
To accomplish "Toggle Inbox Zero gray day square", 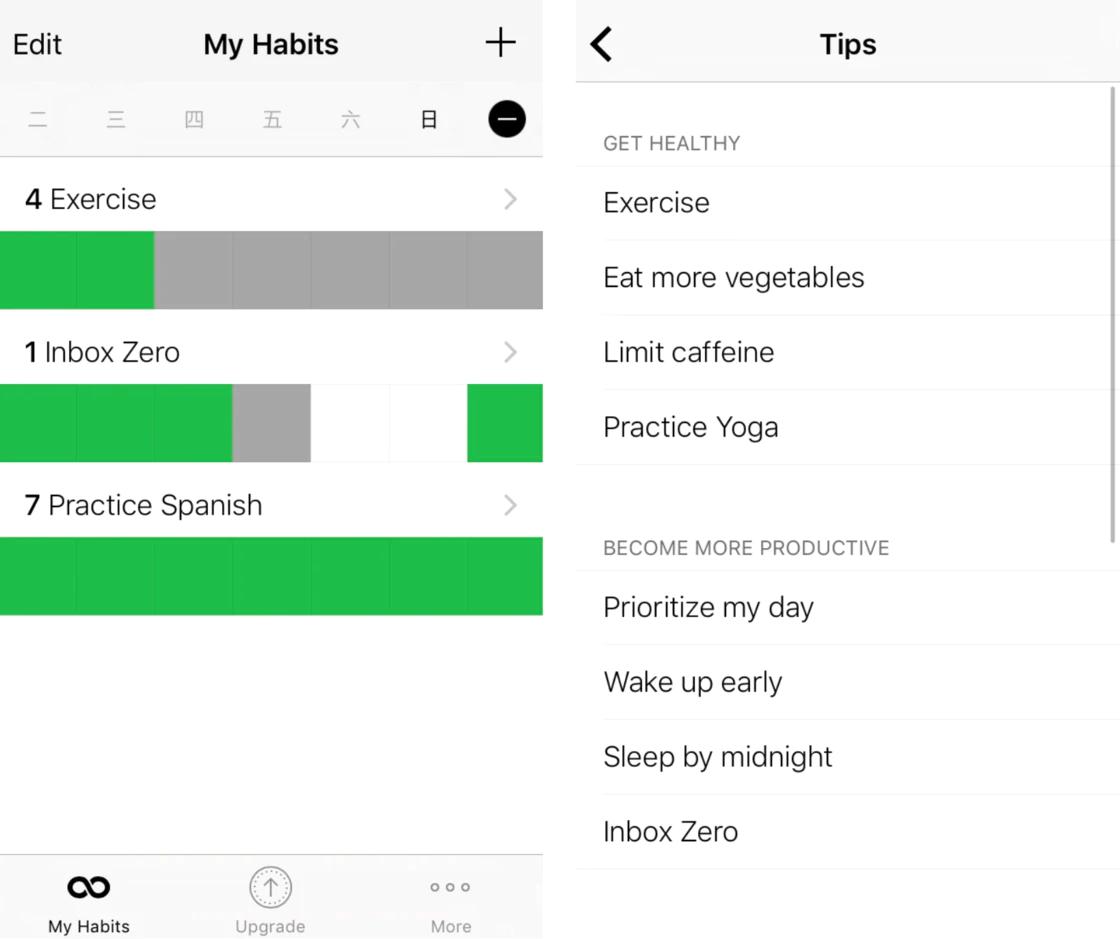I will click(x=271, y=423).
